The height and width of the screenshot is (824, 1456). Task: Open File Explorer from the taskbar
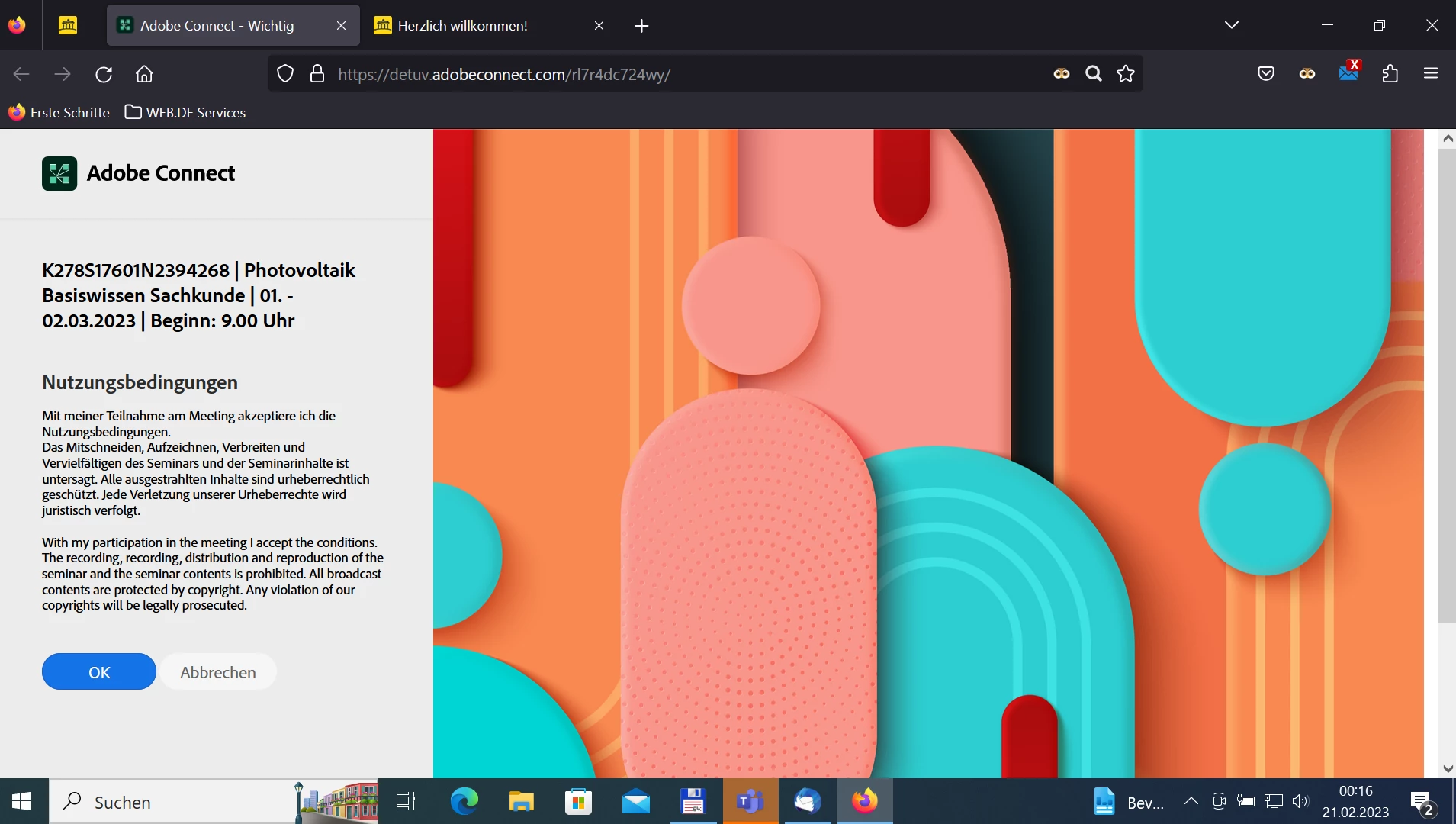pos(522,801)
